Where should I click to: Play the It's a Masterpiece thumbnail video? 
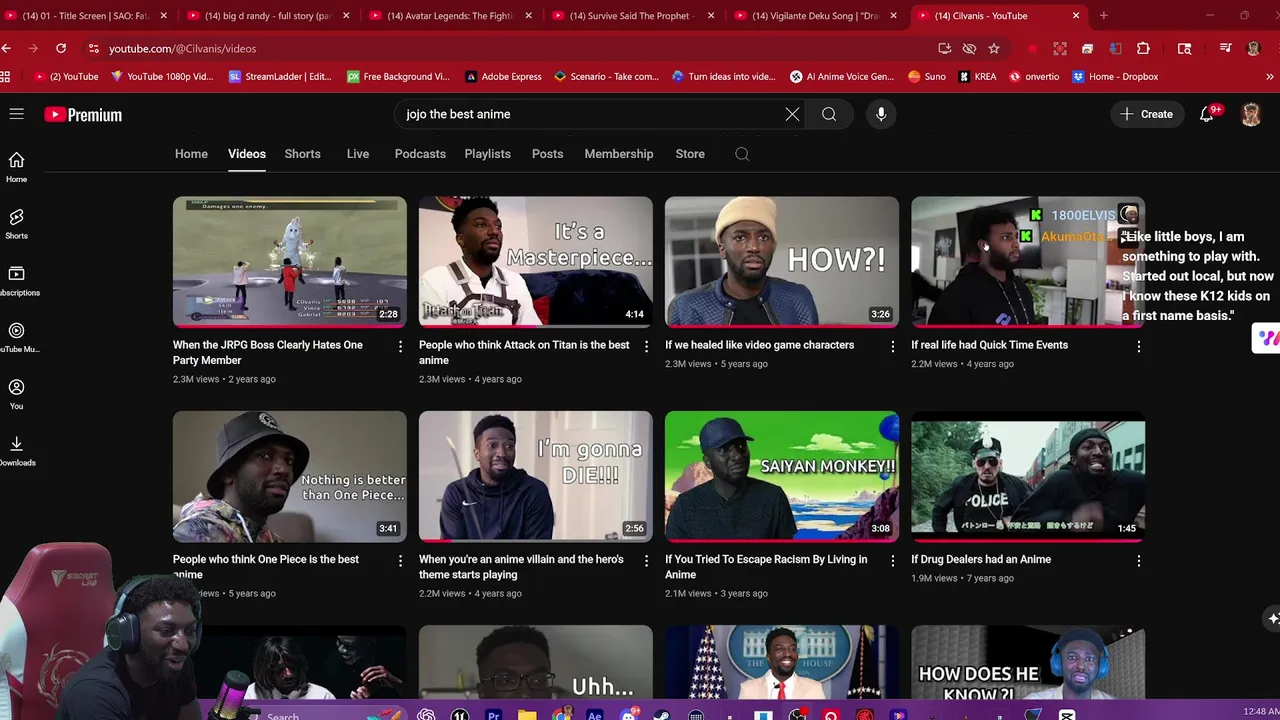click(x=536, y=262)
